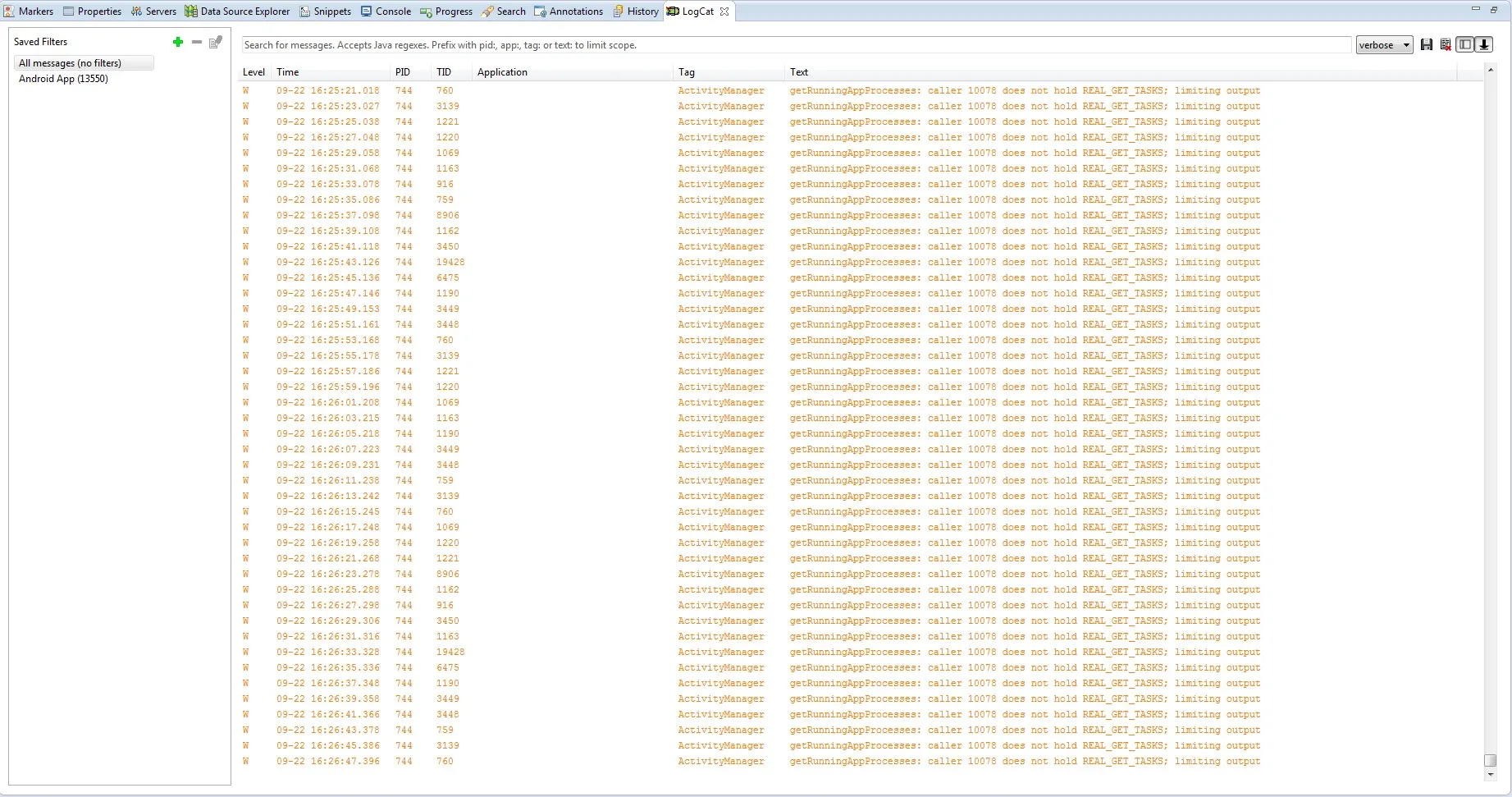This screenshot has height=797, width=1512.
Task: Export log messages with the save icon
Action: point(1427,45)
